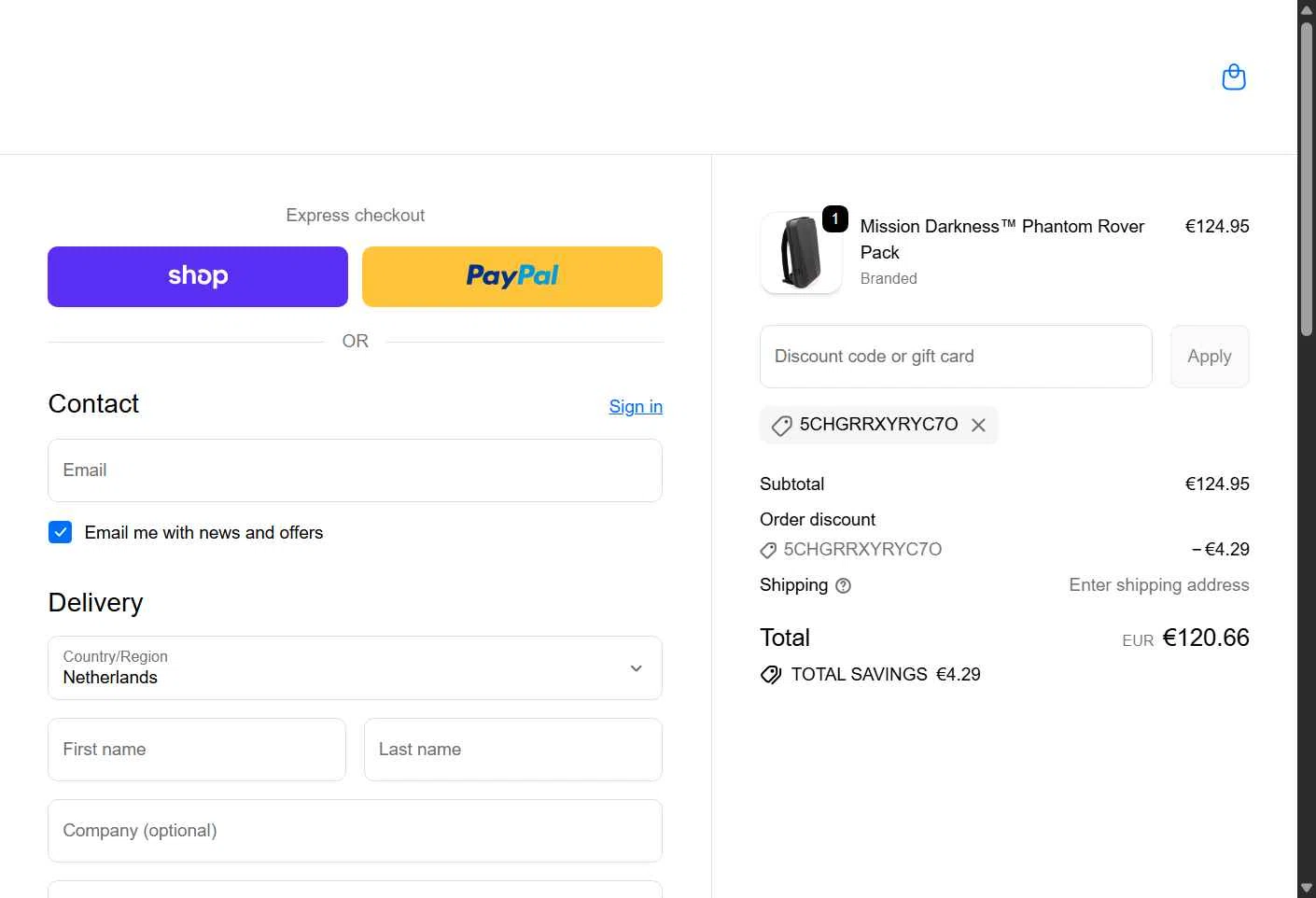Click the total amount €120.66

(x=1206, y=638)
